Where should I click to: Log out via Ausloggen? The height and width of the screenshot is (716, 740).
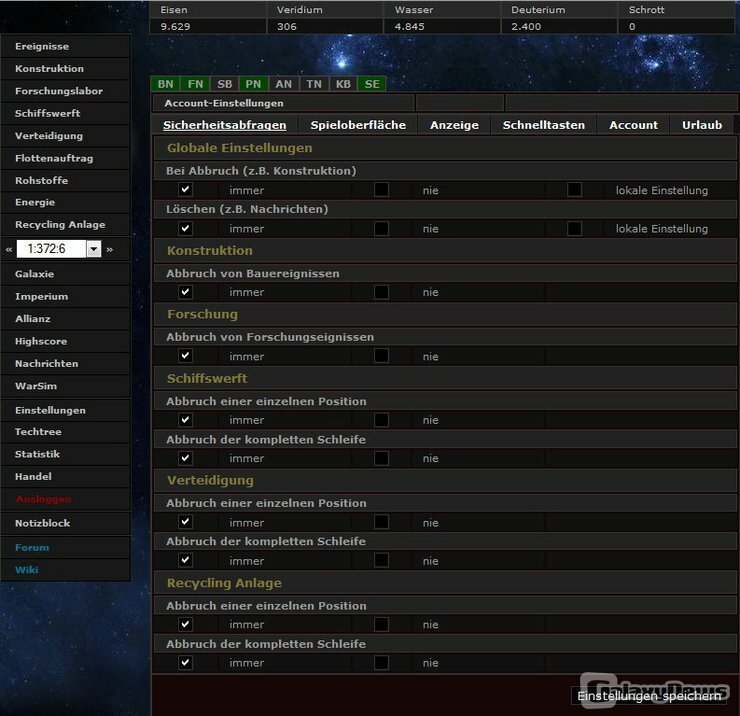click(66, 499)
